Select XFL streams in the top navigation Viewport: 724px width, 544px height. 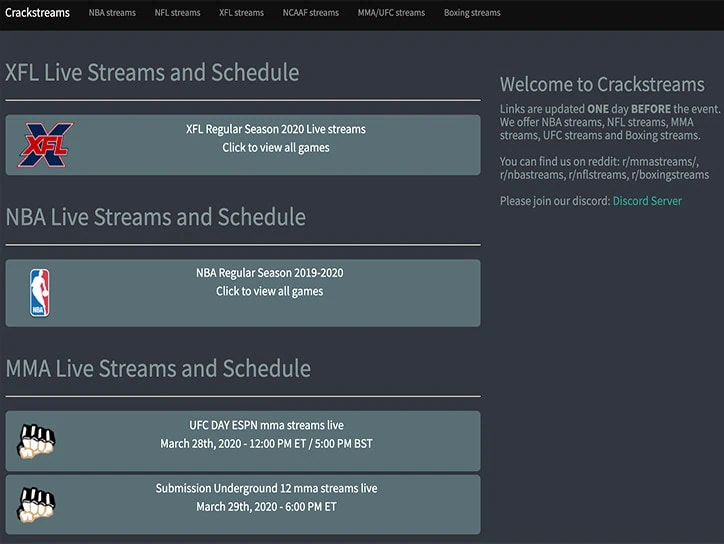point(241,13)
